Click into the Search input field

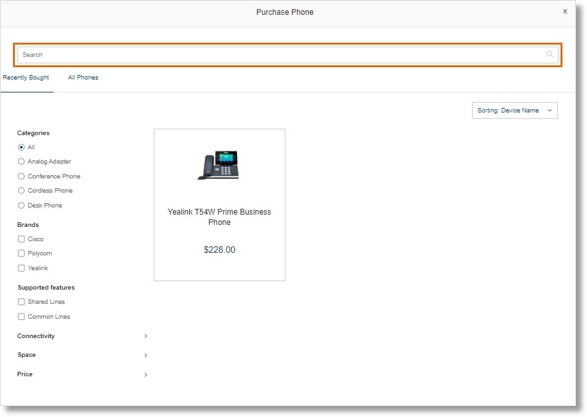[288, 55]
